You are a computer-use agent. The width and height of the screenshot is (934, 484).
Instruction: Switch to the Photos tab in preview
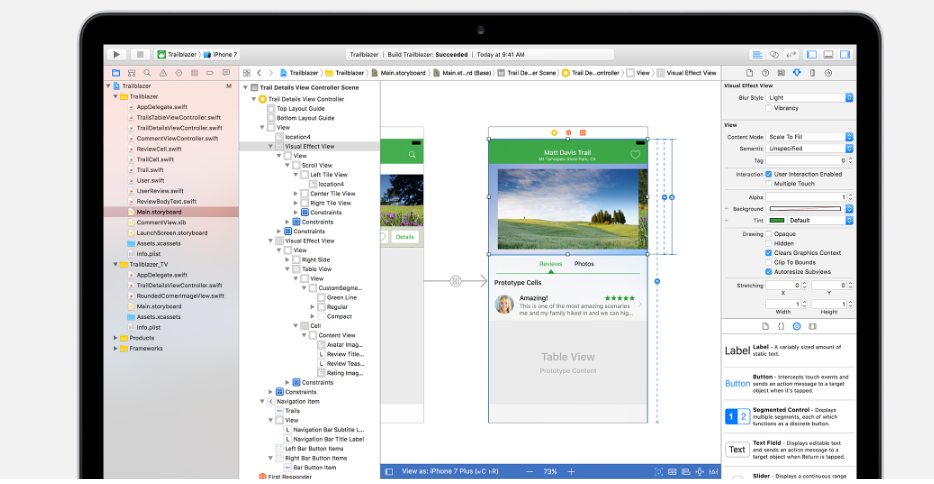[x=584, y=264]
